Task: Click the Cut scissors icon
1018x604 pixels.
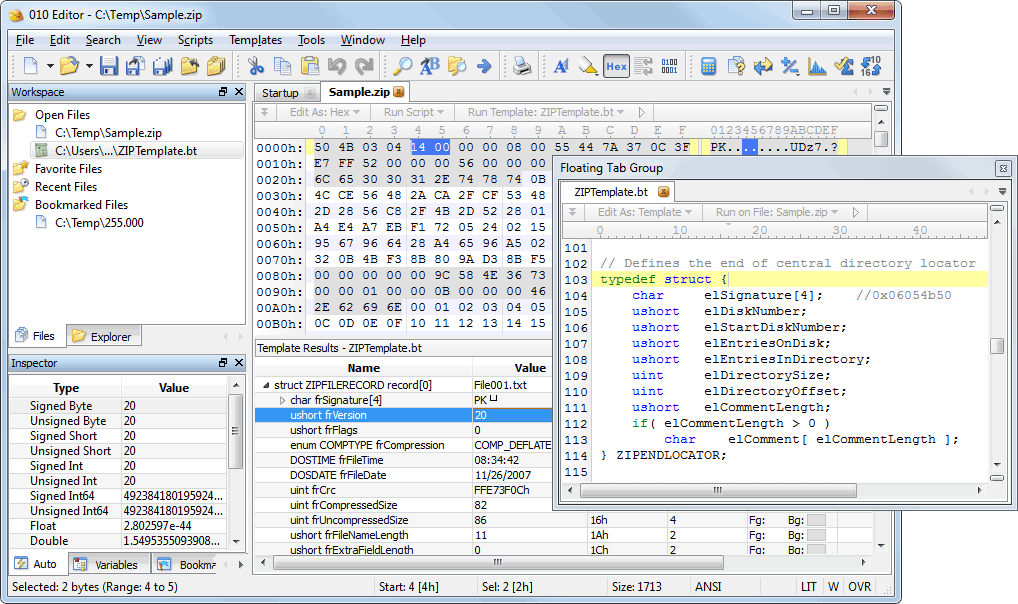Action: 256,67
